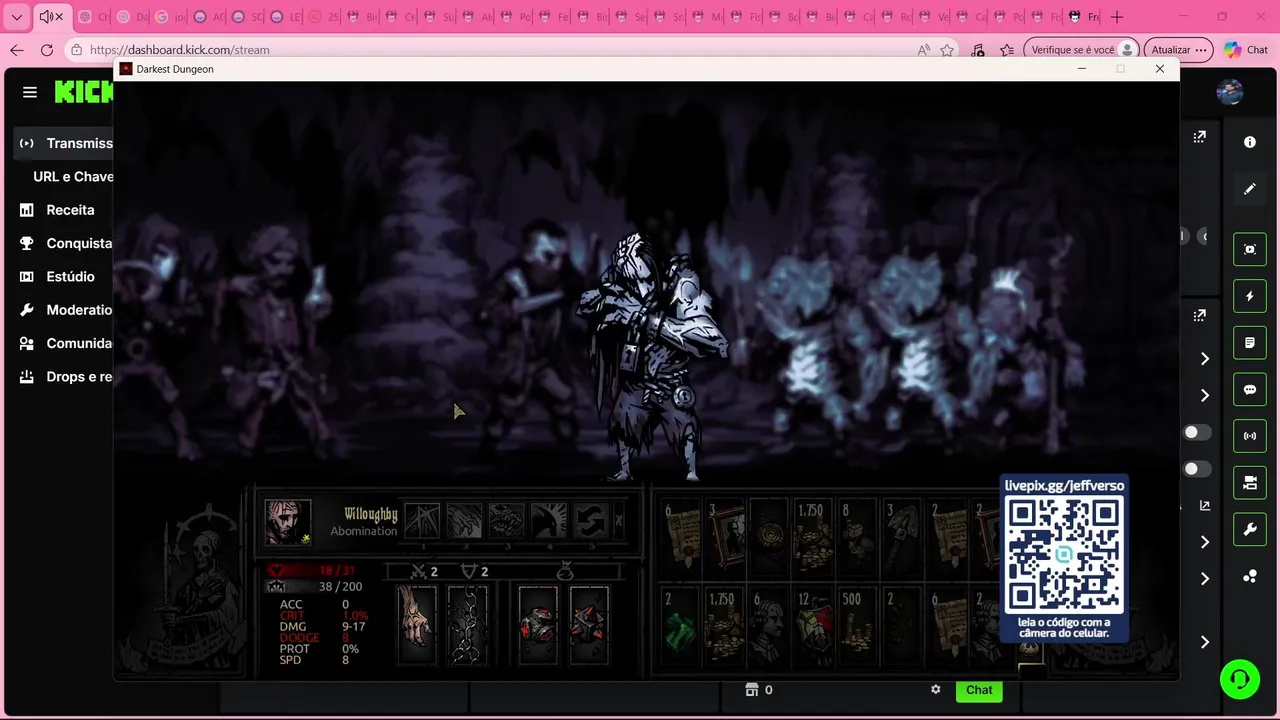
Task: Click the shop icon with count 0
Action: [752, 690]
